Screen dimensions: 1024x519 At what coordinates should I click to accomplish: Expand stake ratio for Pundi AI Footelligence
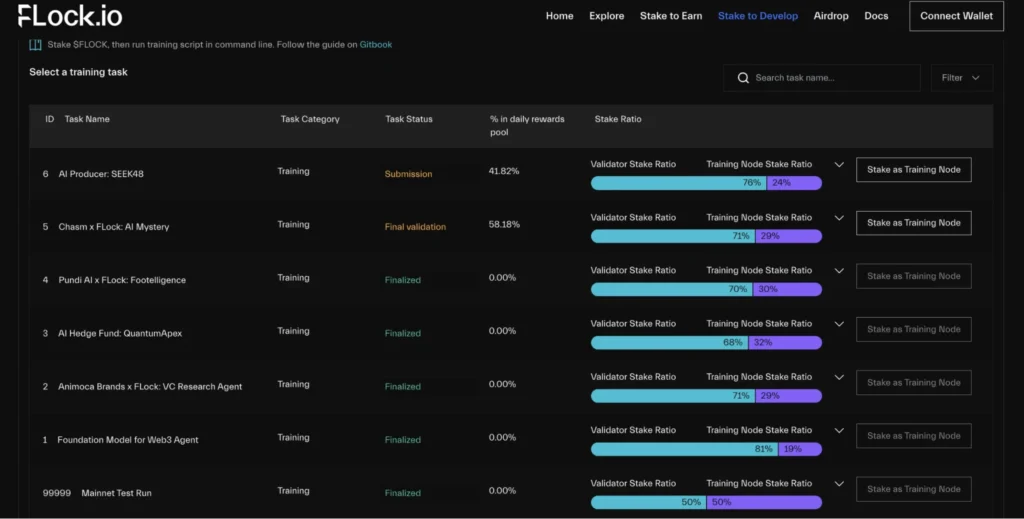[x=839, y=271]
